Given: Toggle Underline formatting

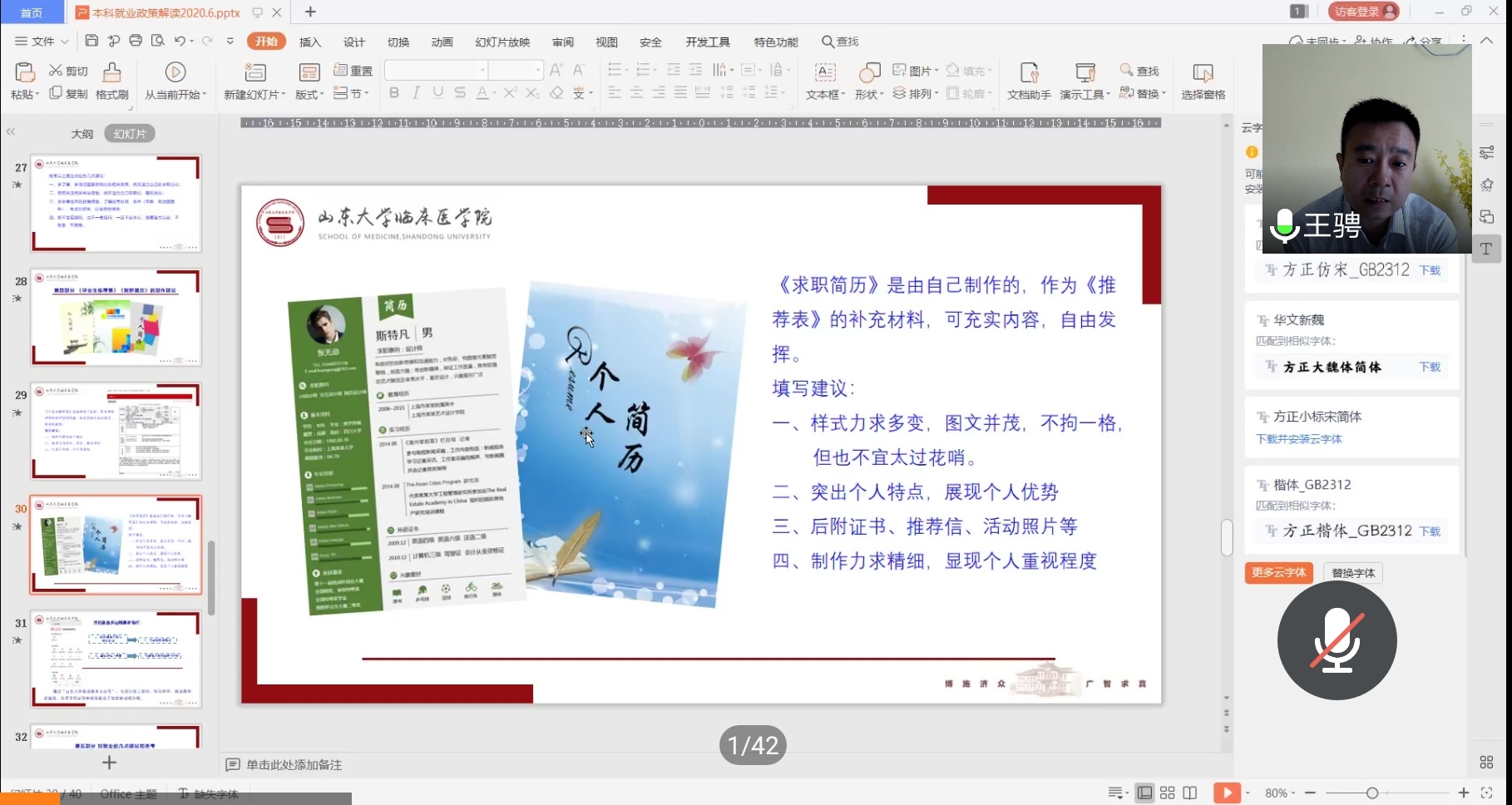Looking at the screenshot, I should [x=438, y=93].
